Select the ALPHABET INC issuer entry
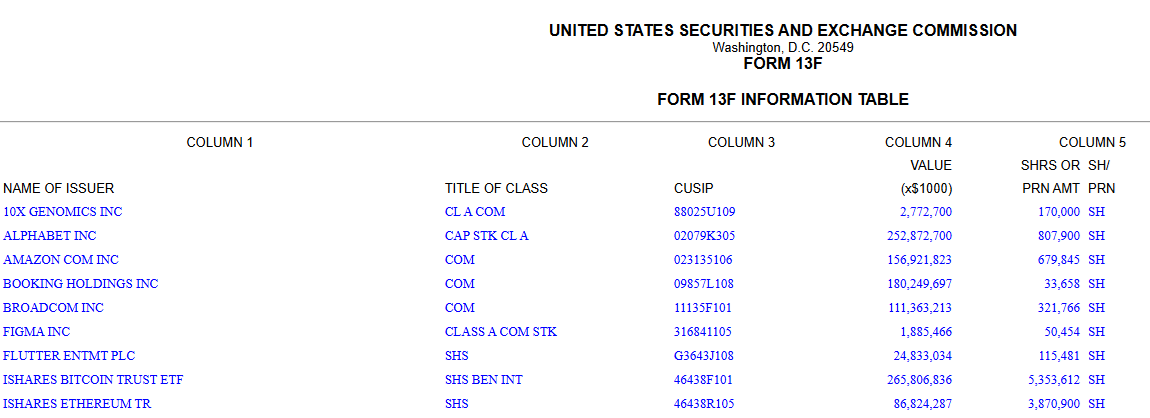 (x=50, y=236)
